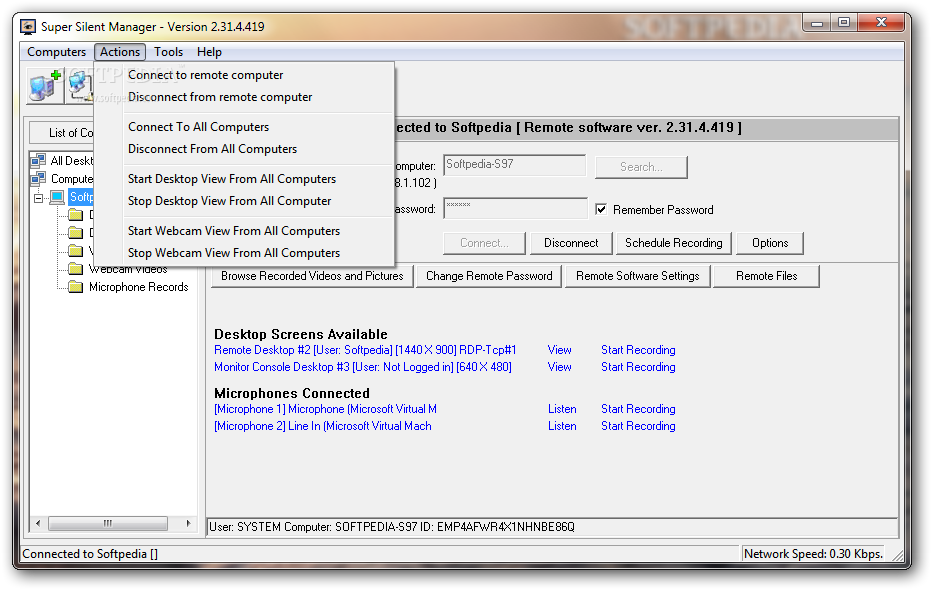Screen dimensions: 932x590
Task: Open the Help menu
Action: pos(209,52)
